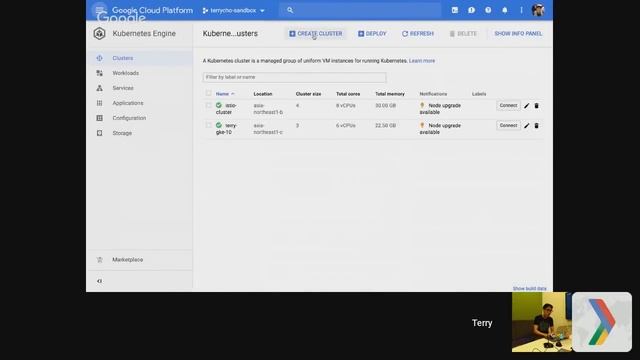Image resolution: width=640 pixels, height=360 pixels.
Task: Click the Workloads sidebar icon
Action: coord(99,73)
